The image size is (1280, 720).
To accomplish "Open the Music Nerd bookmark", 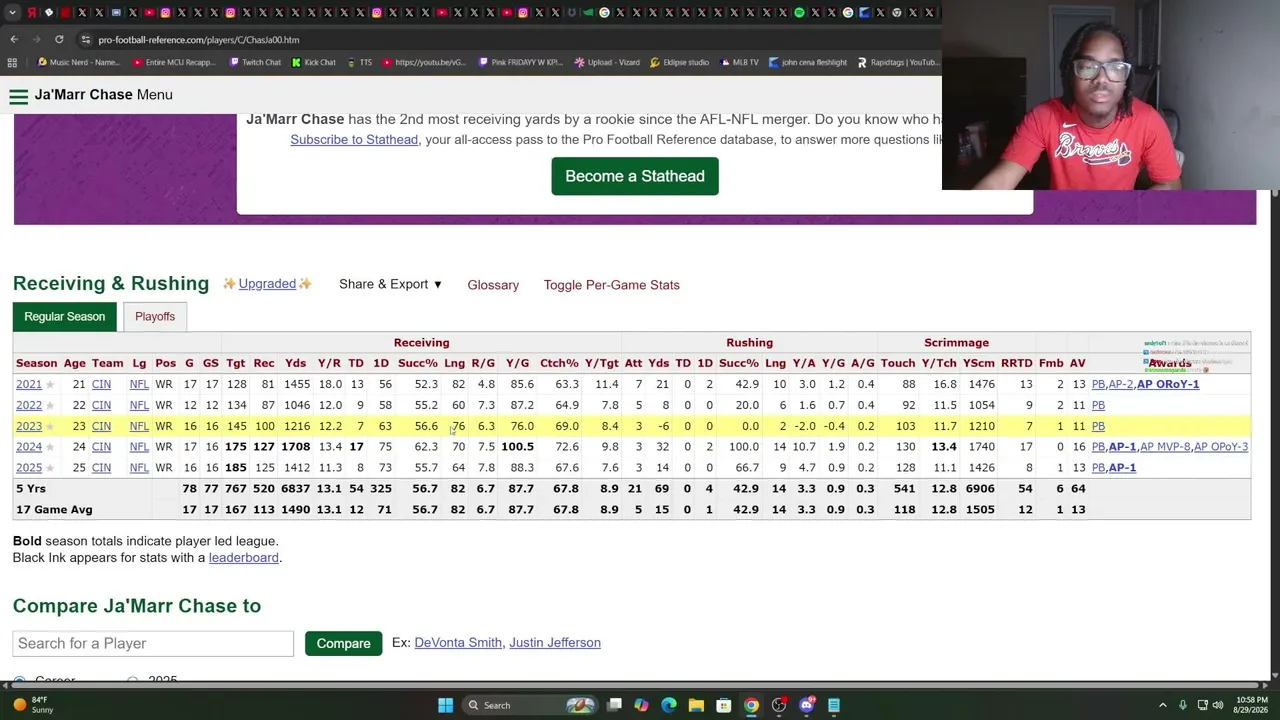I will [78, 62].
